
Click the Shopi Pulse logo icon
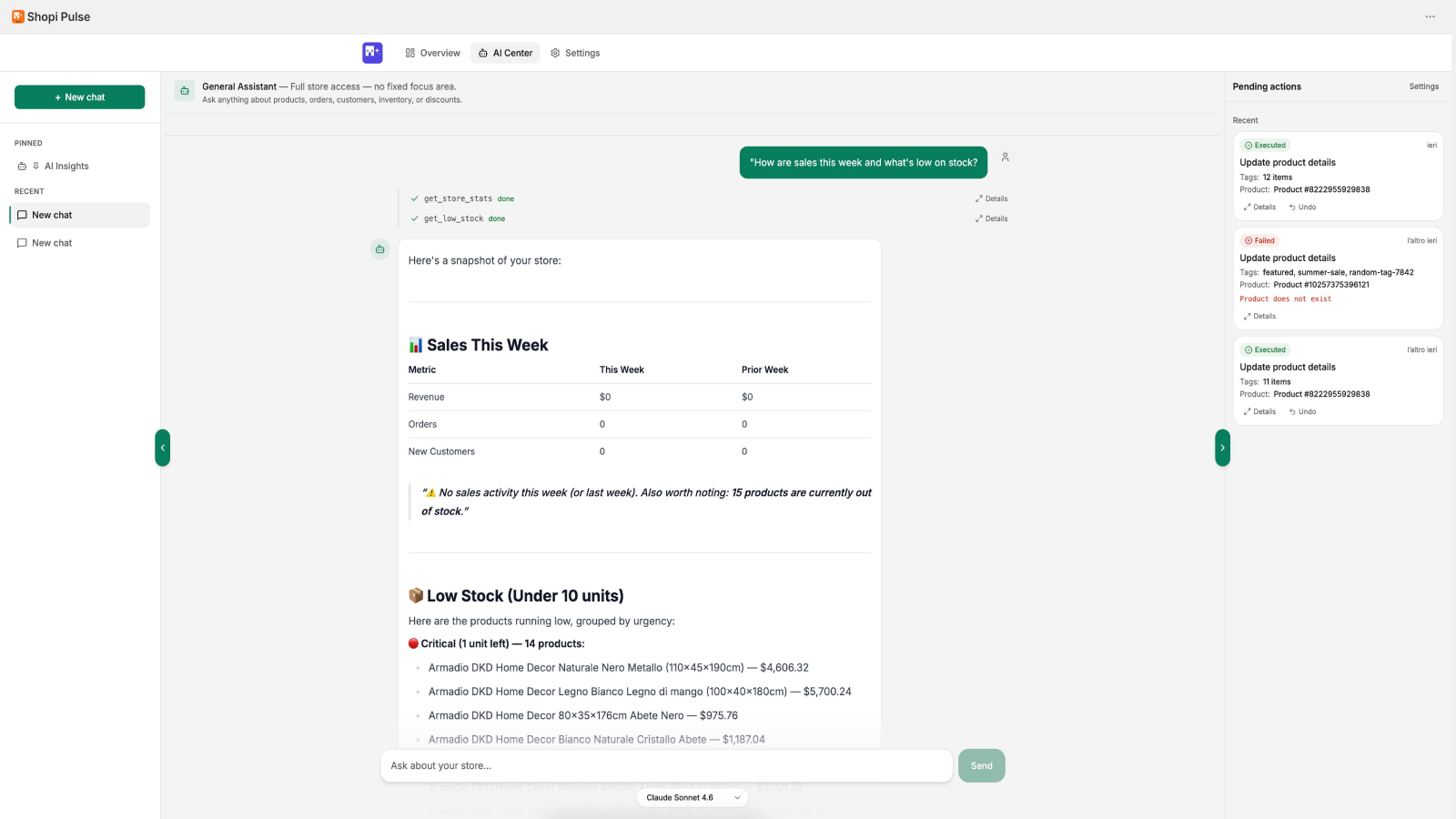click(x=18, y=16)
